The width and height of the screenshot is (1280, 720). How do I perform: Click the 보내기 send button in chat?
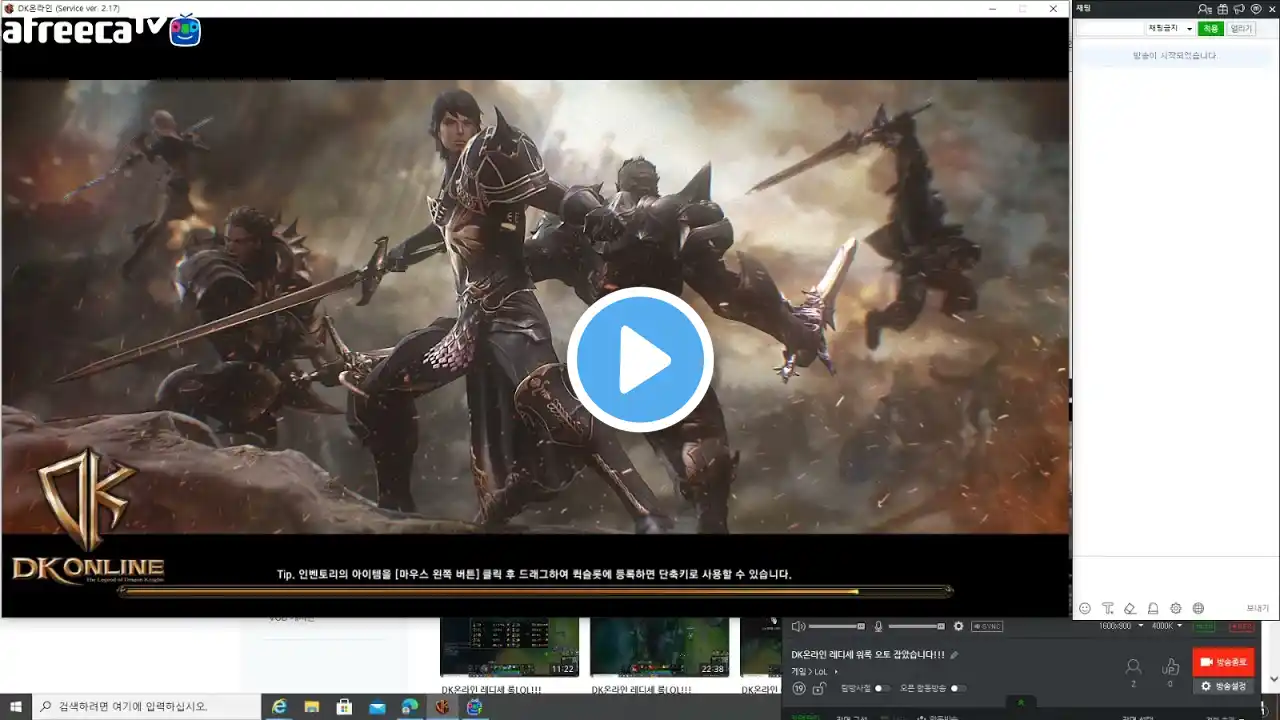coord(1257,608)
